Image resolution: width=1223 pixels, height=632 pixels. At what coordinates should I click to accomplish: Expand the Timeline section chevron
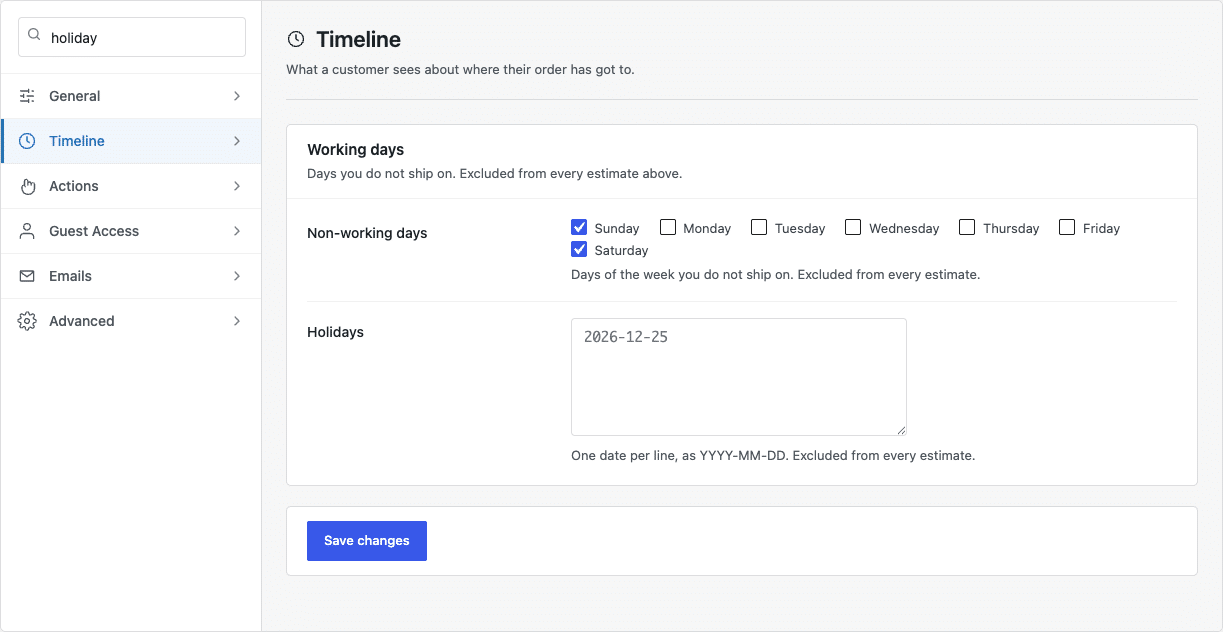click(x=237, y=141)
